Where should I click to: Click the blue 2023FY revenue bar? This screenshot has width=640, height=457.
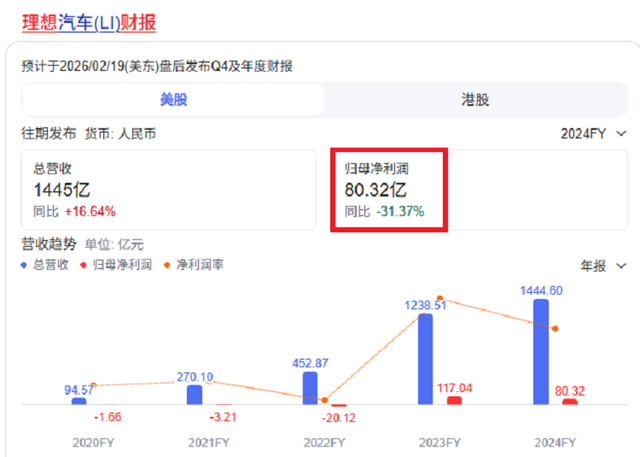point(426,358)
